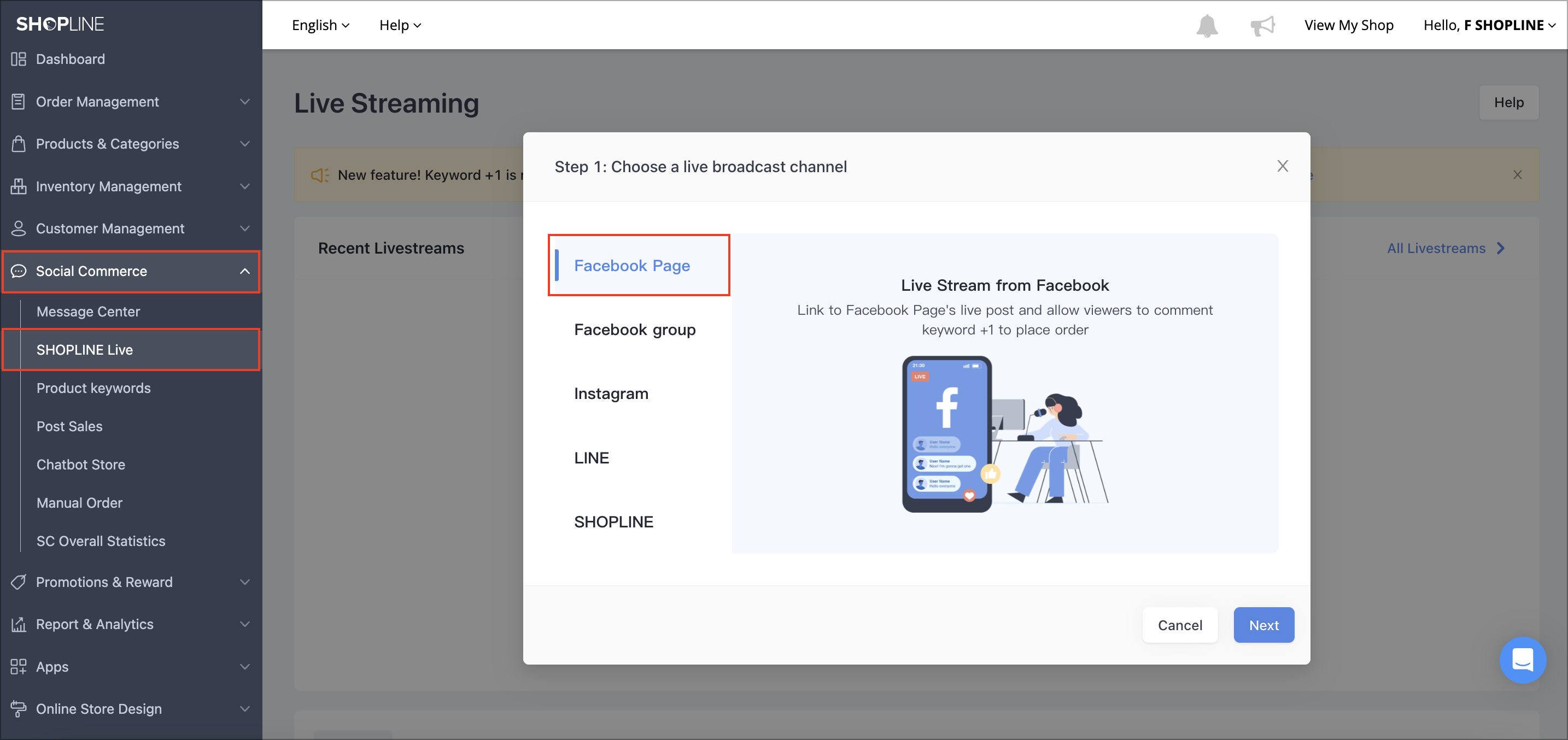Click the Online Store Design paint roller icon
Viewport: 1568px width, 740px height.
coord(19,709)
